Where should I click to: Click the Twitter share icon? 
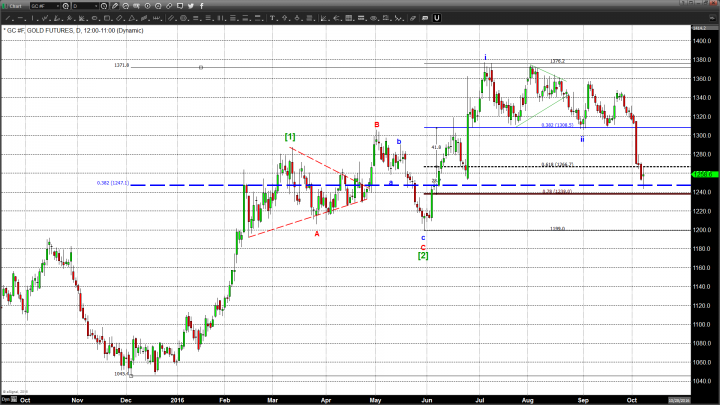(191, 6)
